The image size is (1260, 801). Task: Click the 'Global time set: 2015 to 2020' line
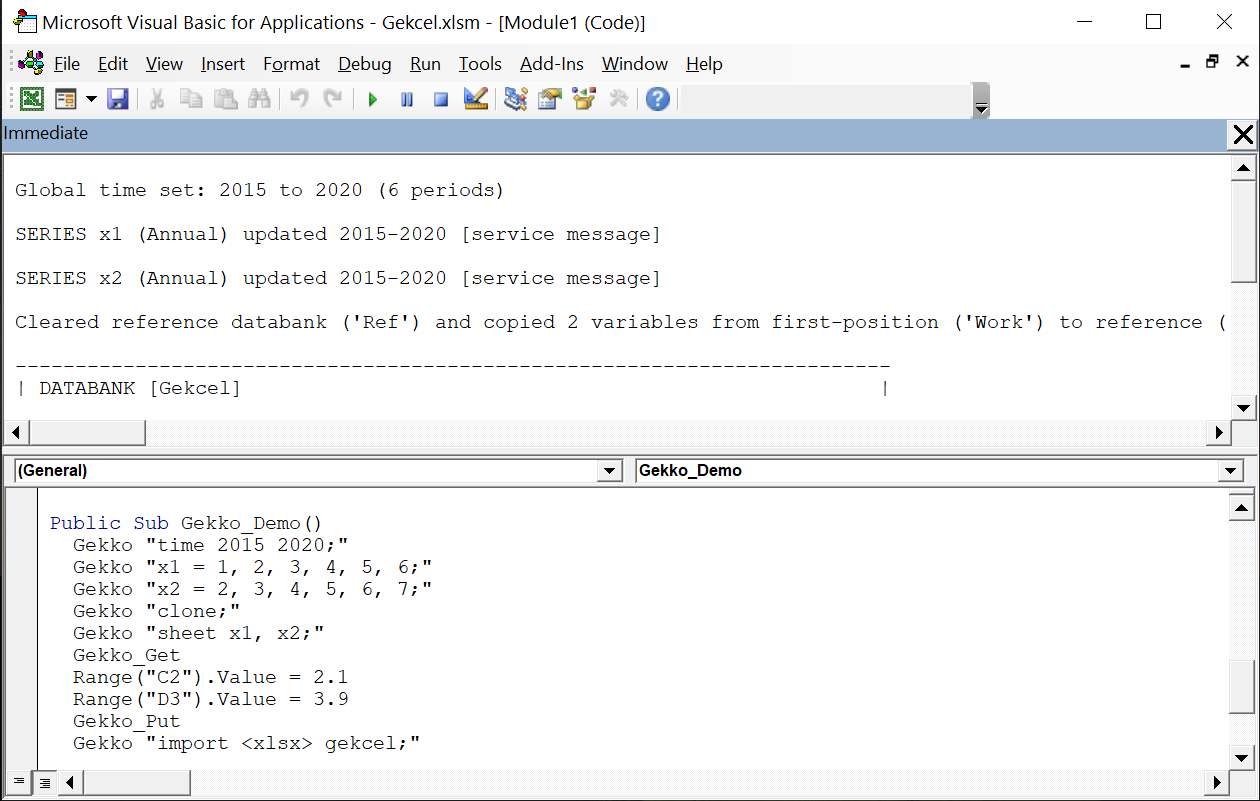pyautogui.click(x=260, y=190)
